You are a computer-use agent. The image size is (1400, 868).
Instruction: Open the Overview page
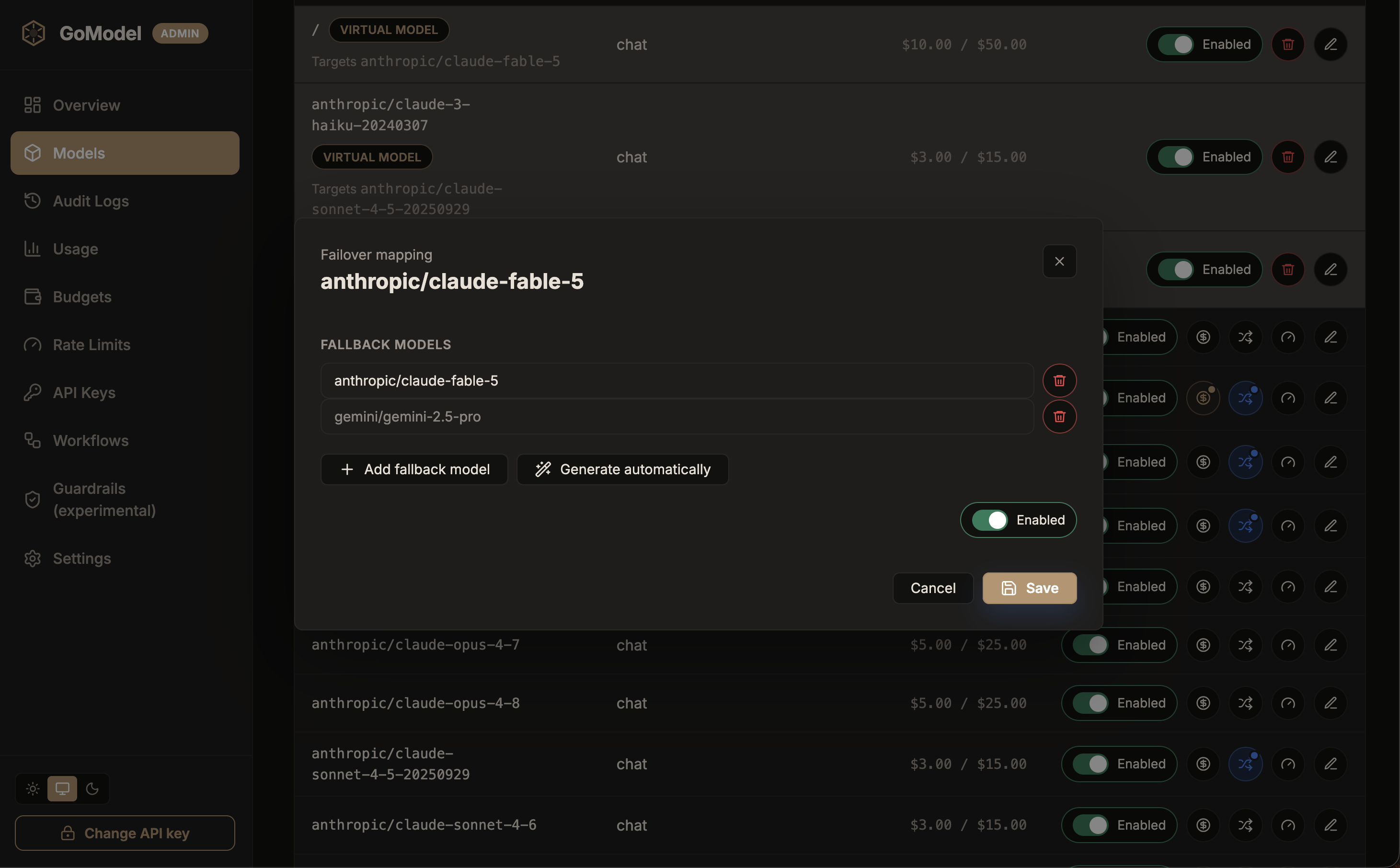point(125,105)
